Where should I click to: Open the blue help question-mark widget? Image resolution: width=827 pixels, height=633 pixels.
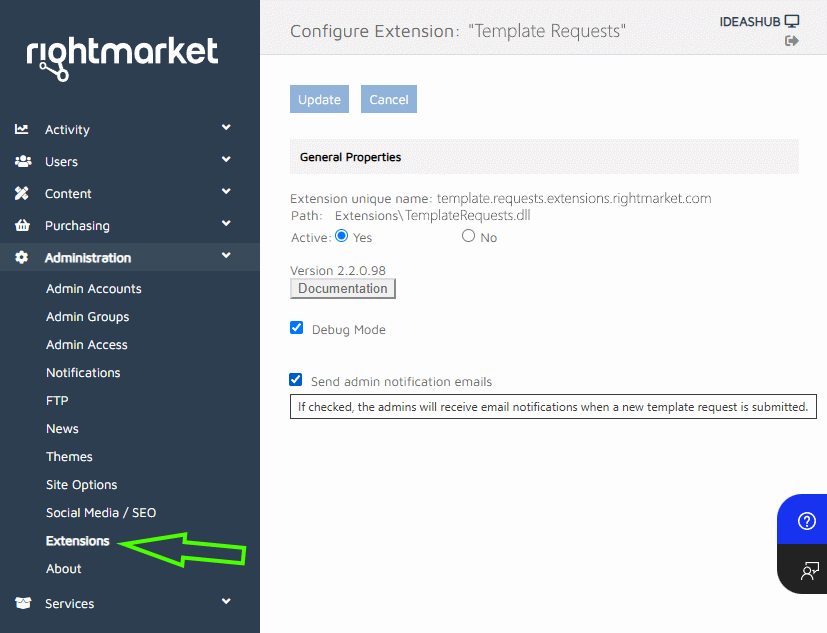pos(806,521)
